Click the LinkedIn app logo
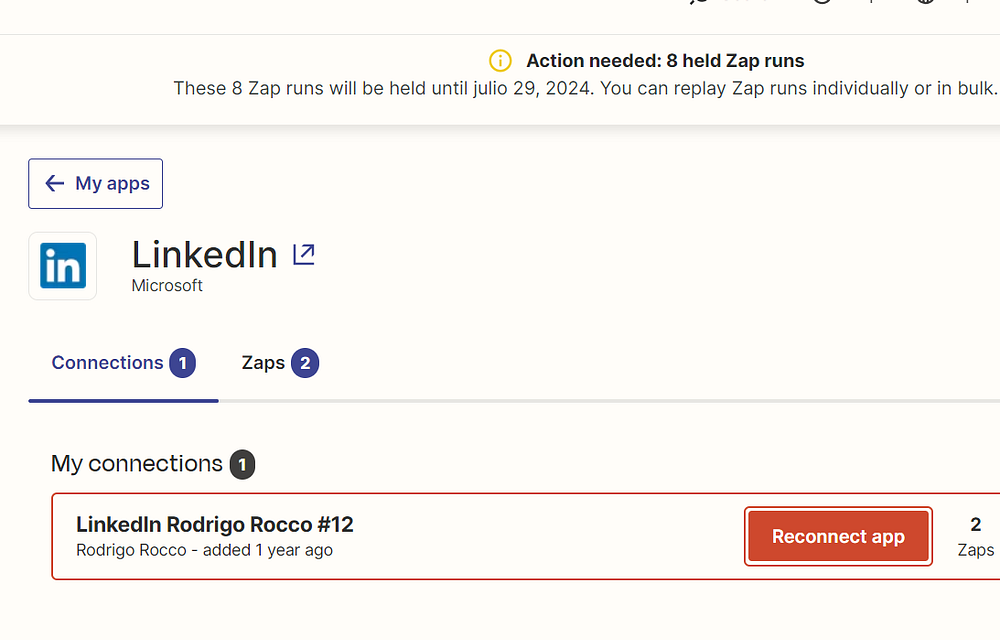Screen dimensions: 1000x640 coord(63,266)
